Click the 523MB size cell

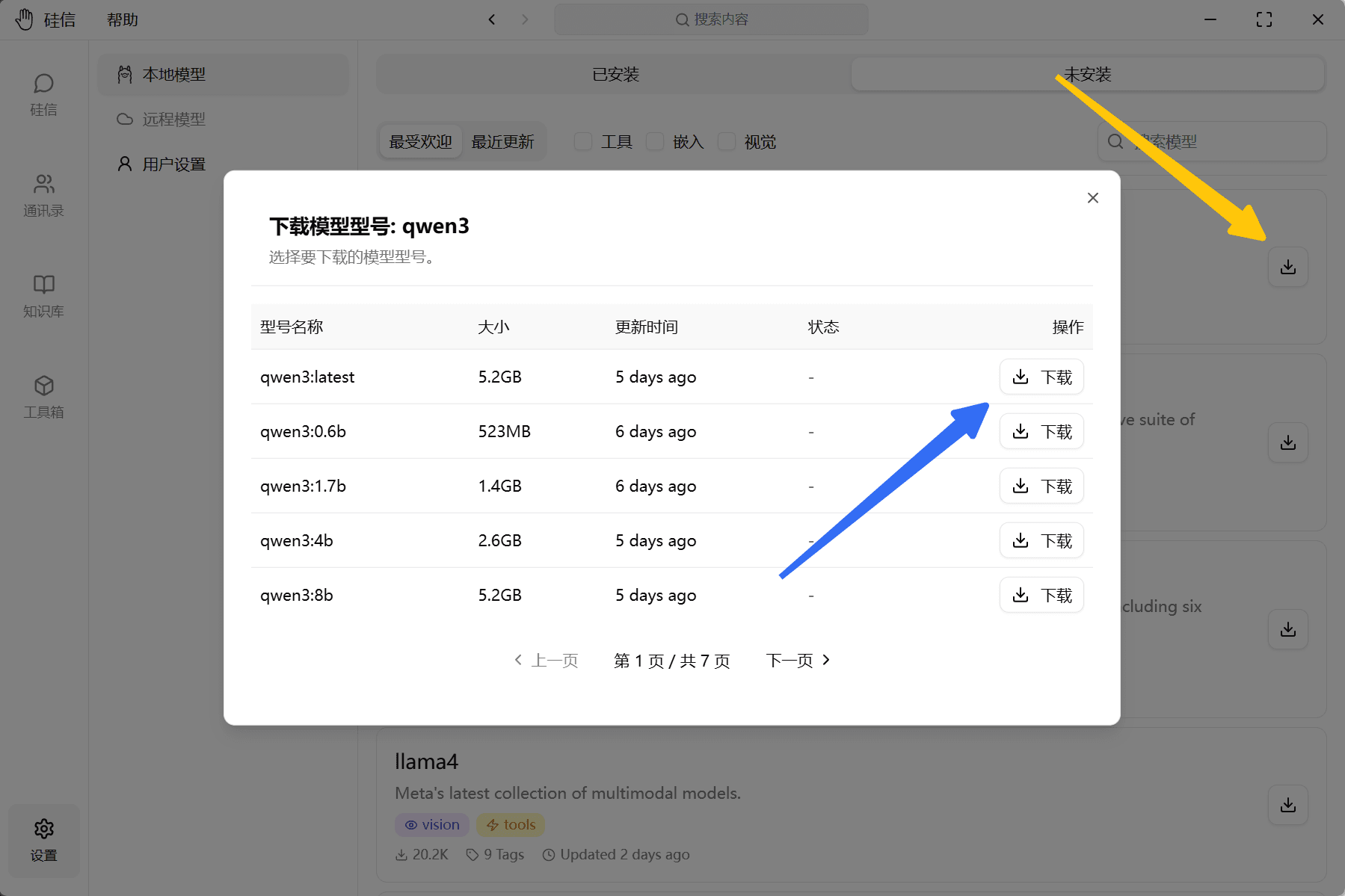[505, 431]
